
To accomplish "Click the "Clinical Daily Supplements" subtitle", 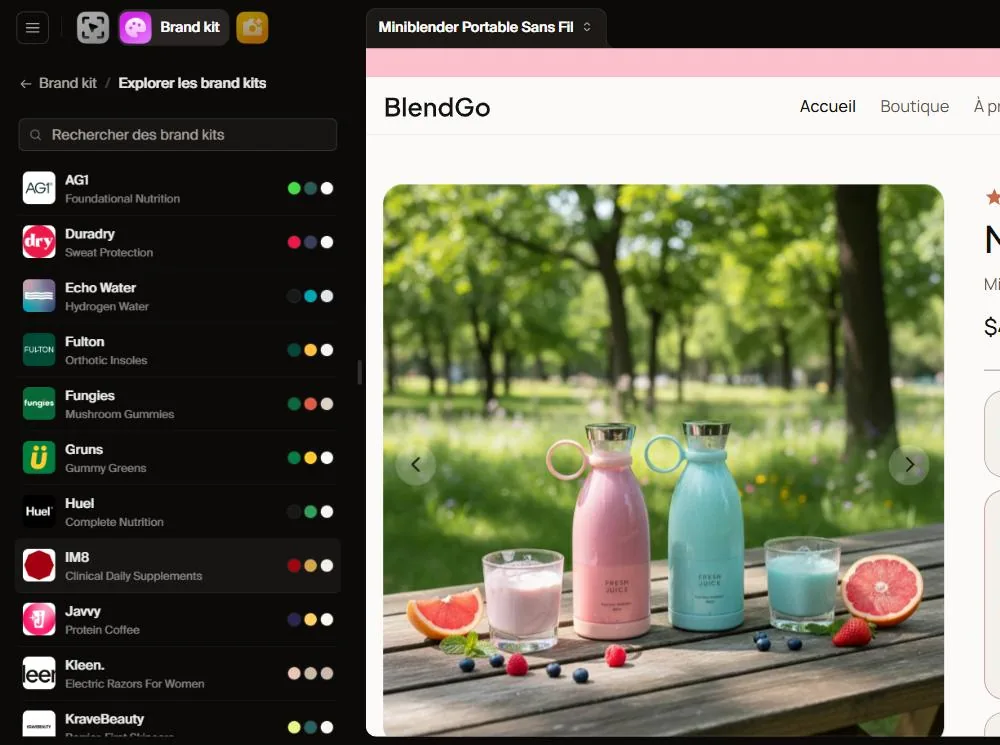I will (x=133, y=576).
